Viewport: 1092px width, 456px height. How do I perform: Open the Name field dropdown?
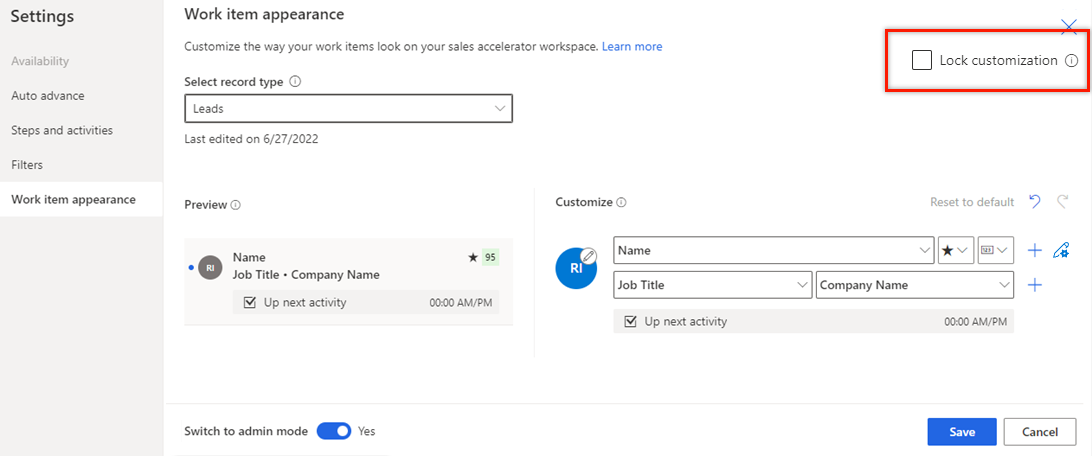774,250
